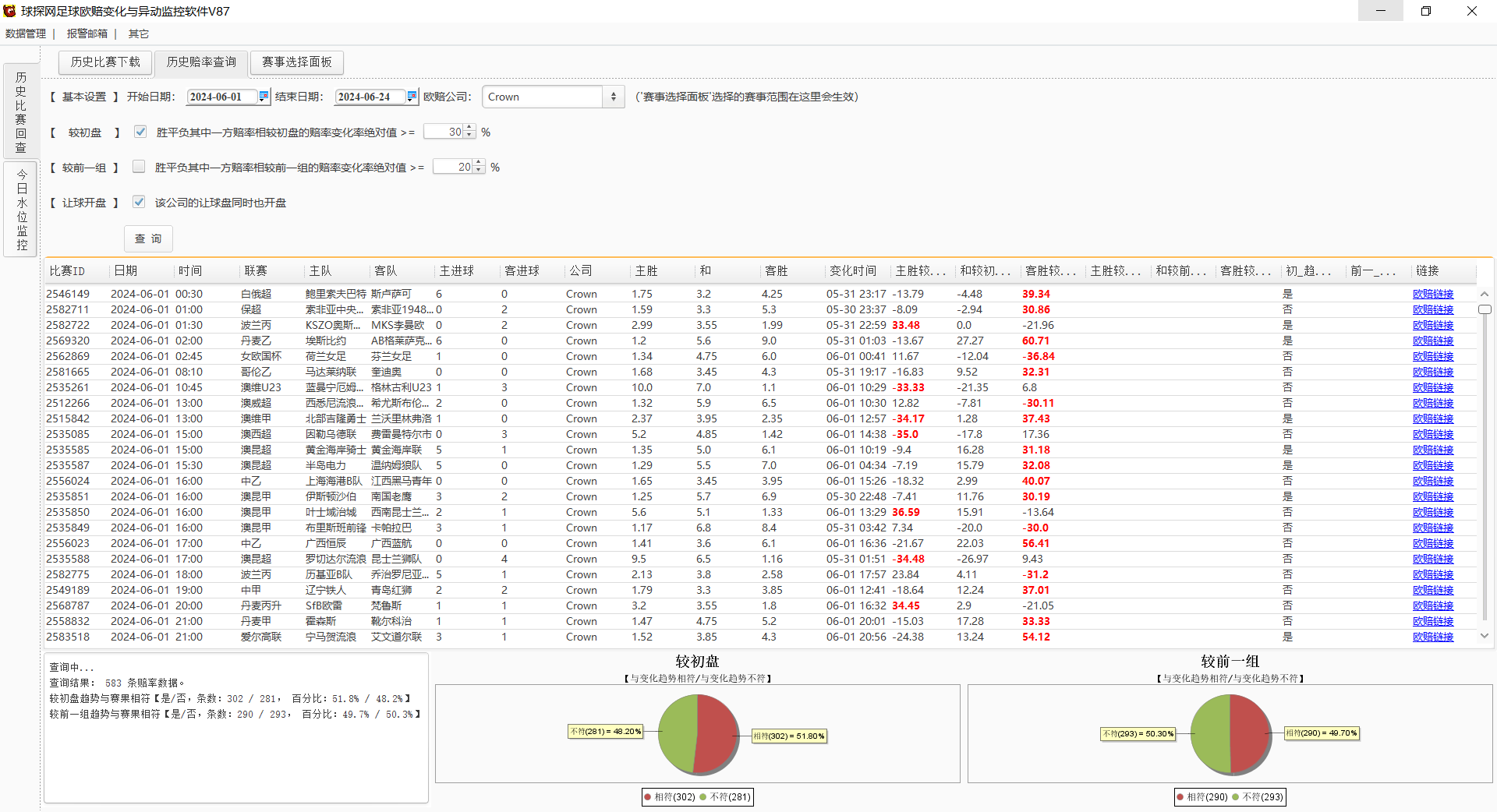Switch to the 赛事选择面板 tab
This screenshot has width=1497, height=812.
tap(297, 62)
